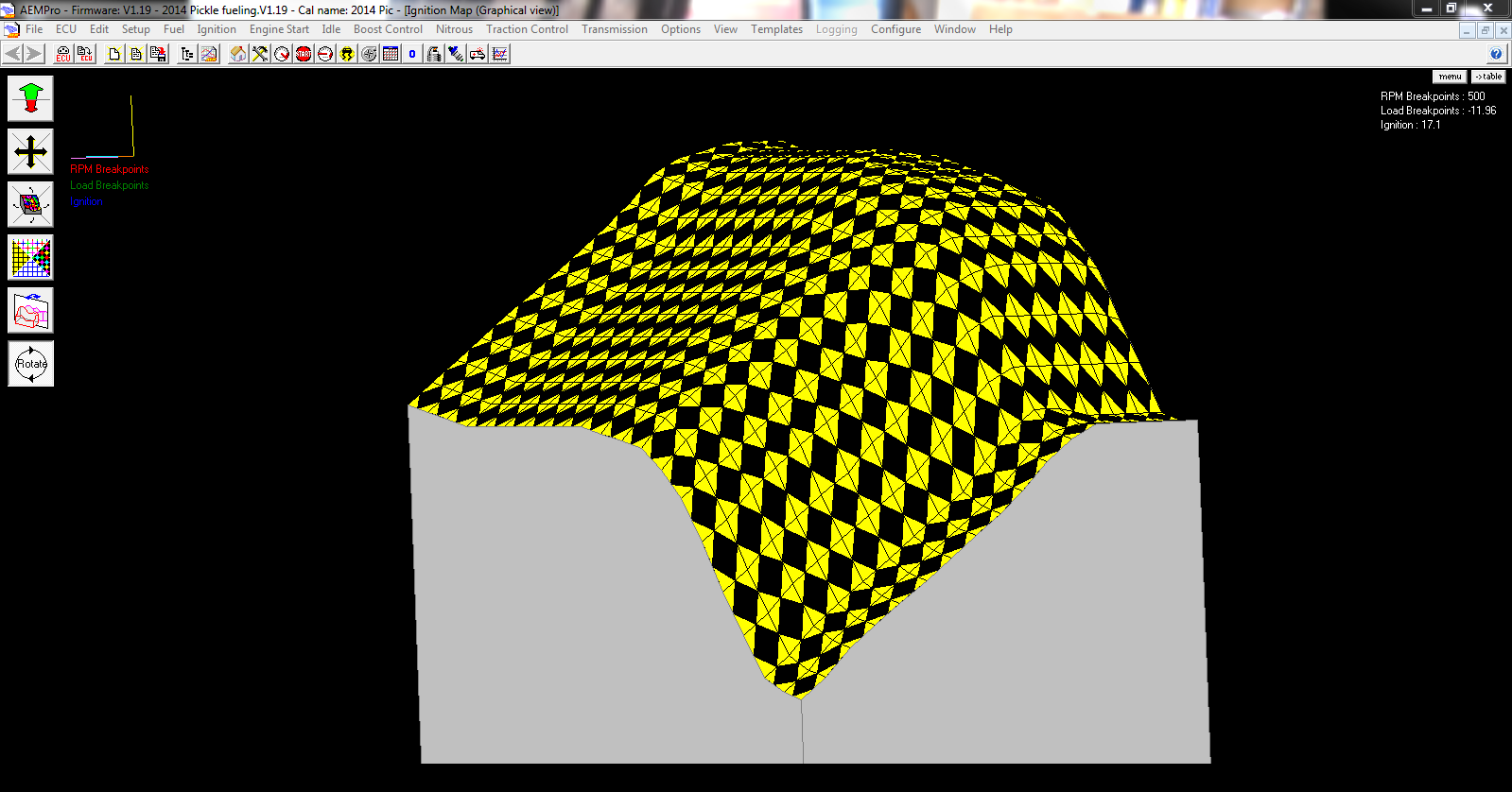Image resolution: width=1512 pixels, height=792 pixels.
Task: Open the colored grid display style tool
Action: pos(30,257)
